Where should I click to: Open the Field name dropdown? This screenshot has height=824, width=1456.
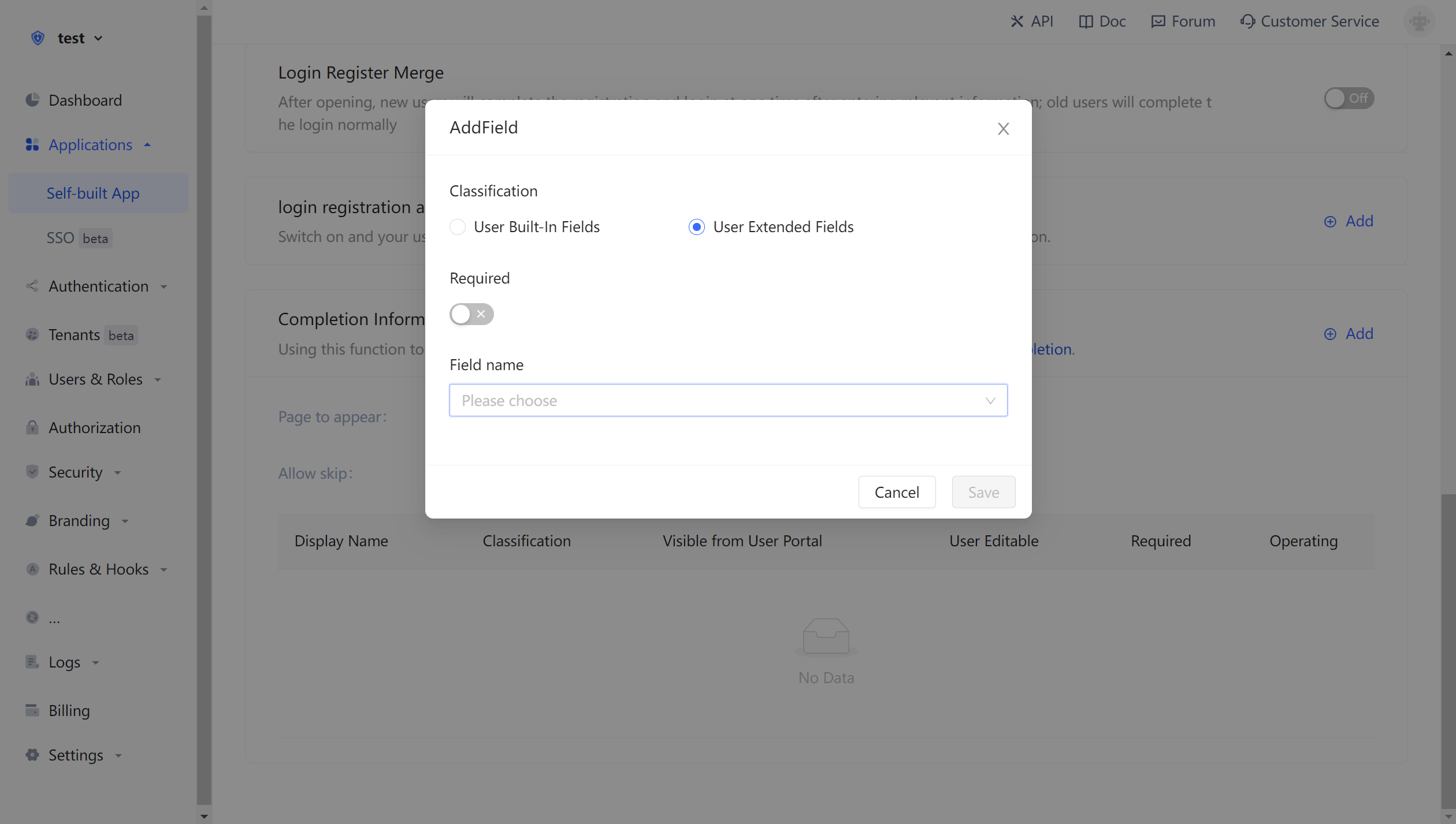pos(728,400)
